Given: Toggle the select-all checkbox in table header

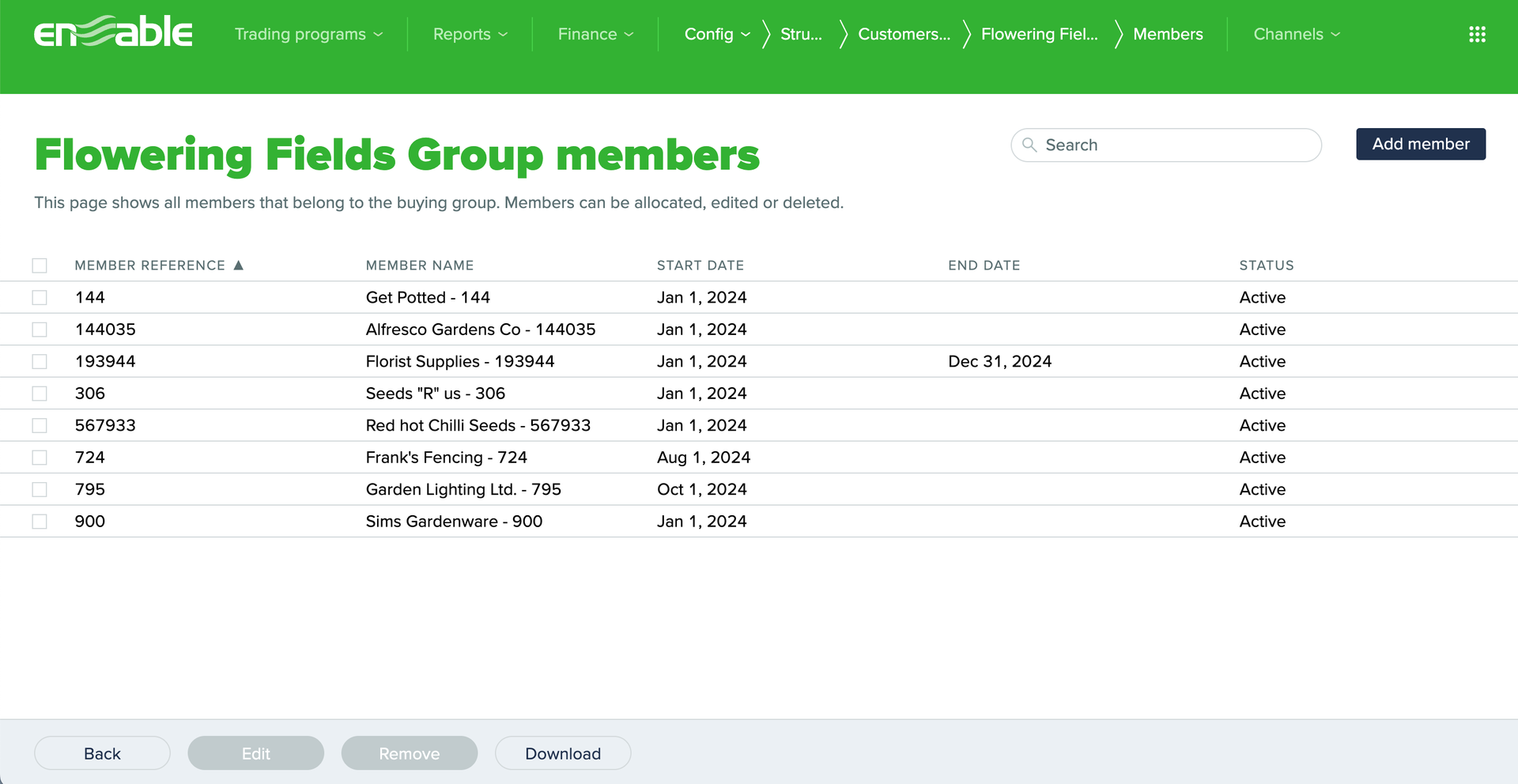Looking at the screenshot, I should (x=40, y=266).
